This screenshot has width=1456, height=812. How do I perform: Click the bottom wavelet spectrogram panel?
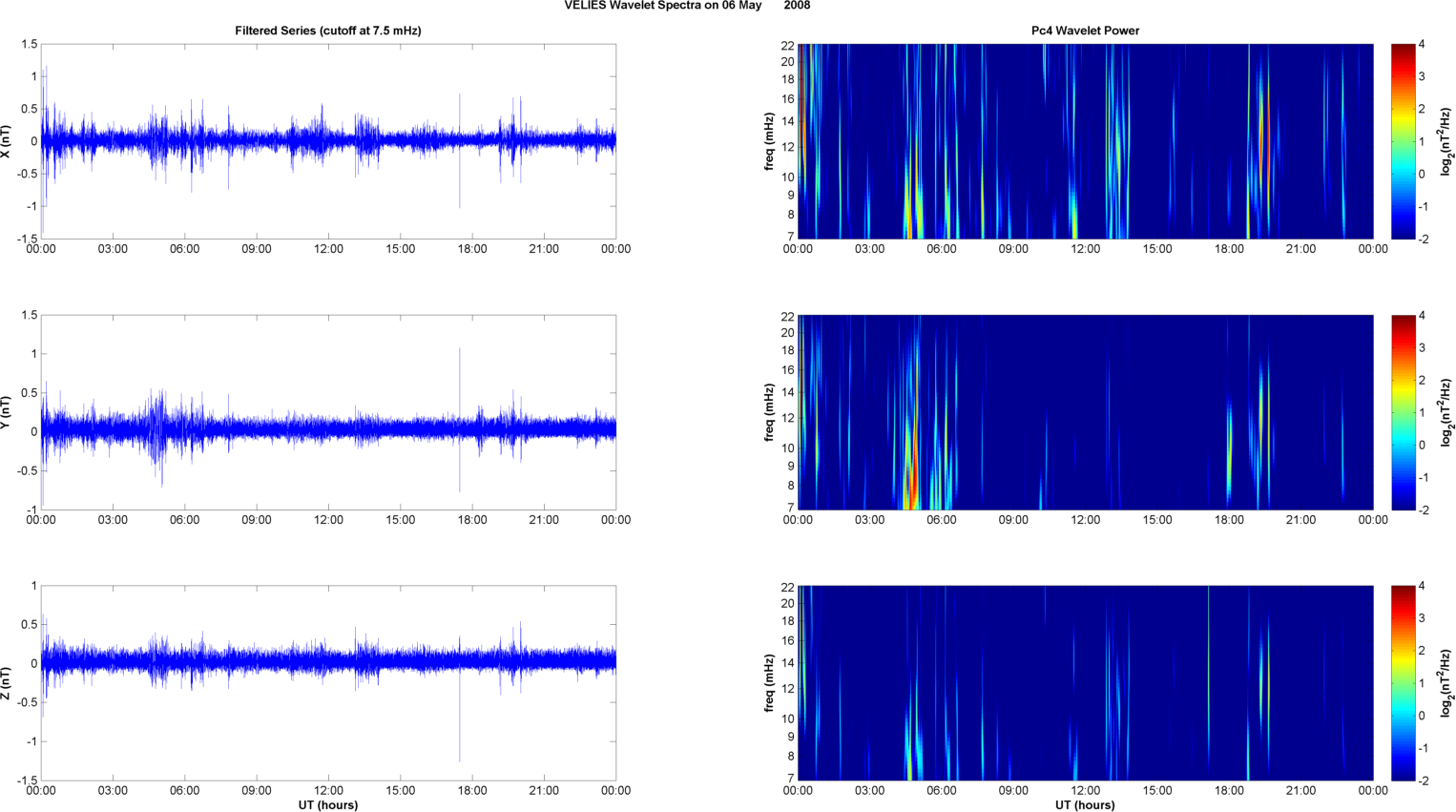click(x=1086, y=683)
